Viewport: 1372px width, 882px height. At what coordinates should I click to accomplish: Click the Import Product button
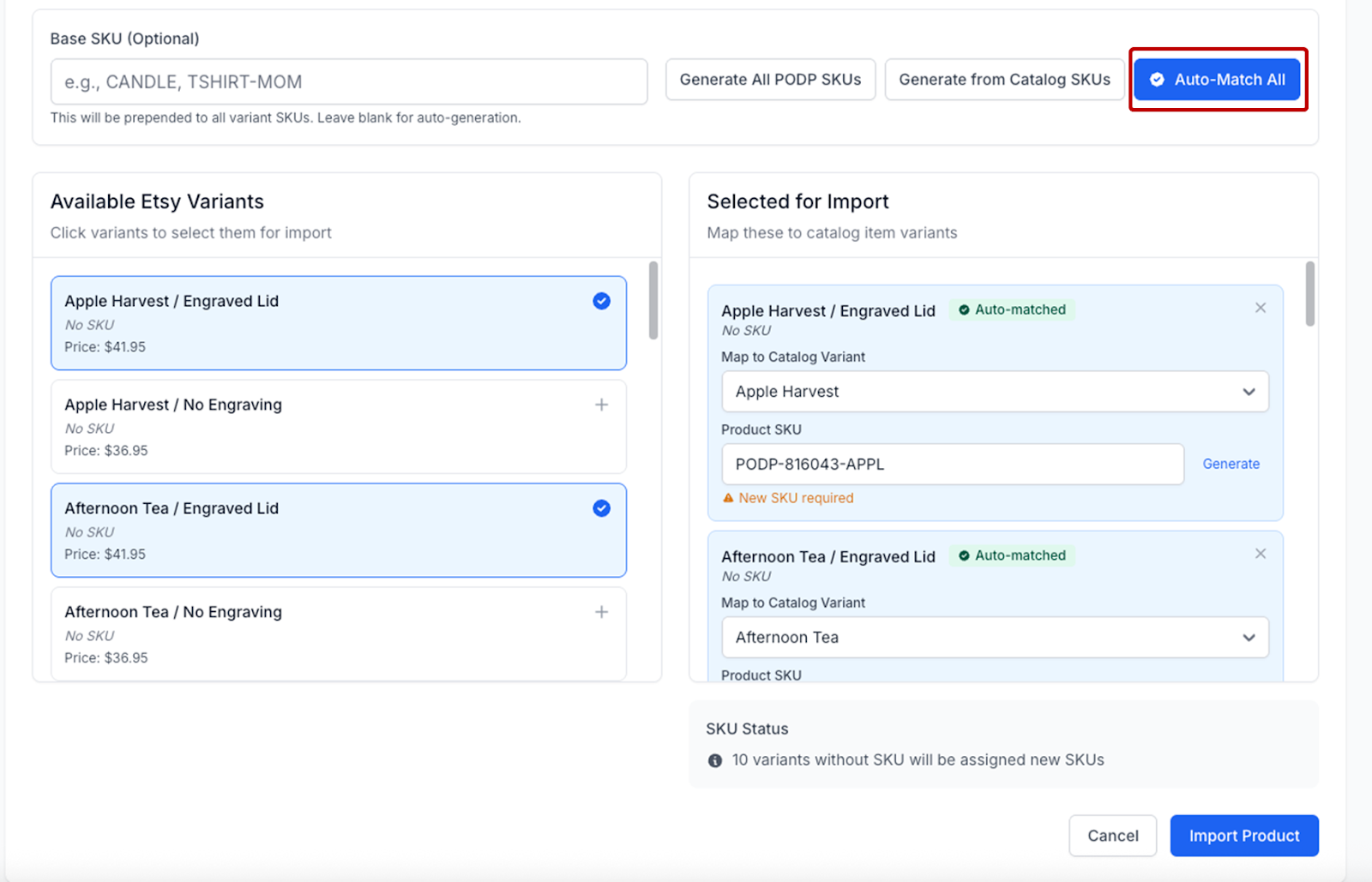(x=1243, y=836)
